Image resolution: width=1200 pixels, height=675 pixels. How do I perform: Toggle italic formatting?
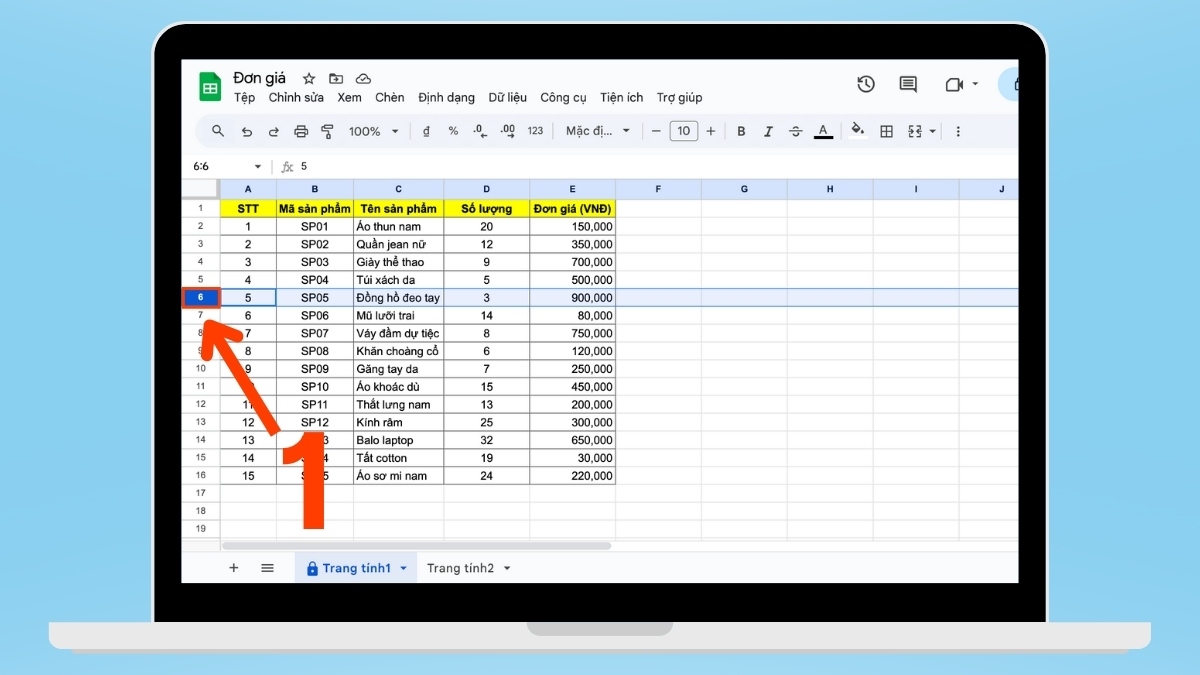click(768, 131)
